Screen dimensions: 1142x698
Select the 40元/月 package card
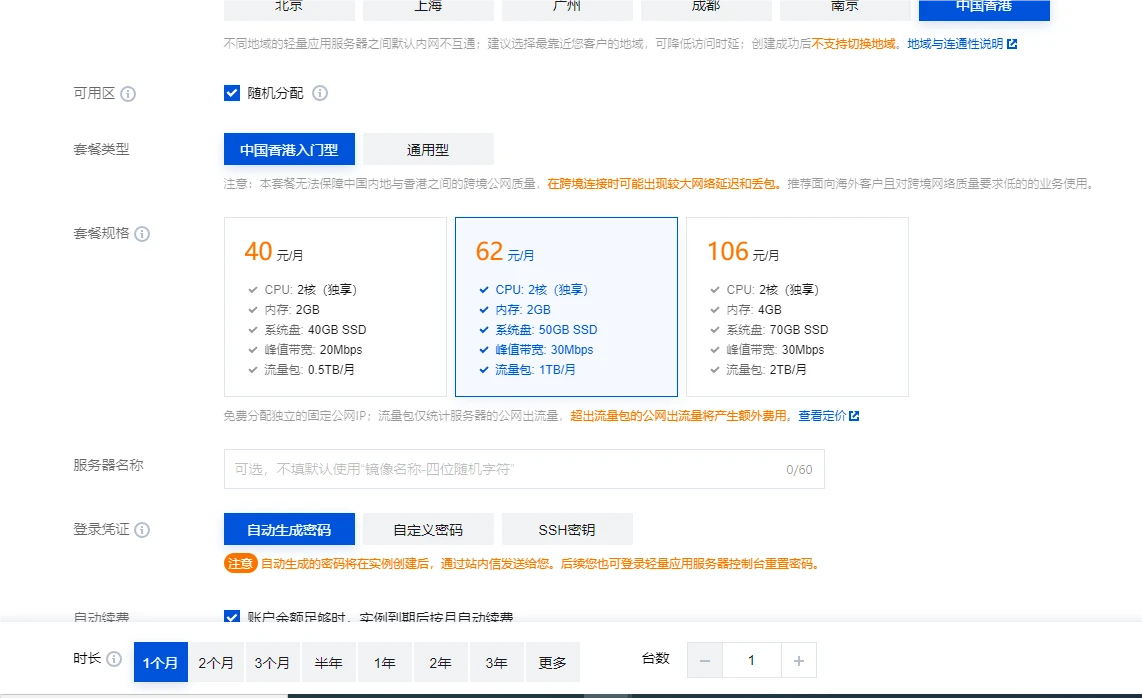click(x=335, y=307)
